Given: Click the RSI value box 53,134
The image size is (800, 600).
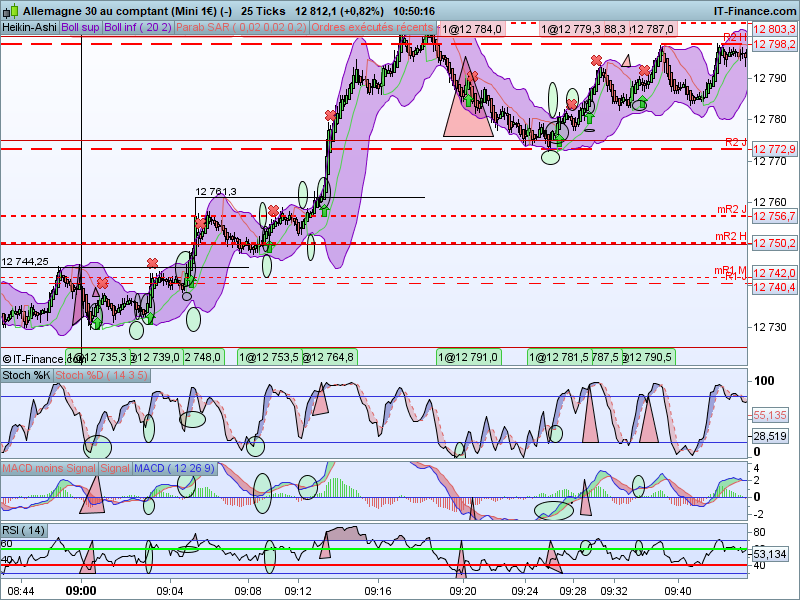Looking at the screenshot, I should tap(770, 554).
